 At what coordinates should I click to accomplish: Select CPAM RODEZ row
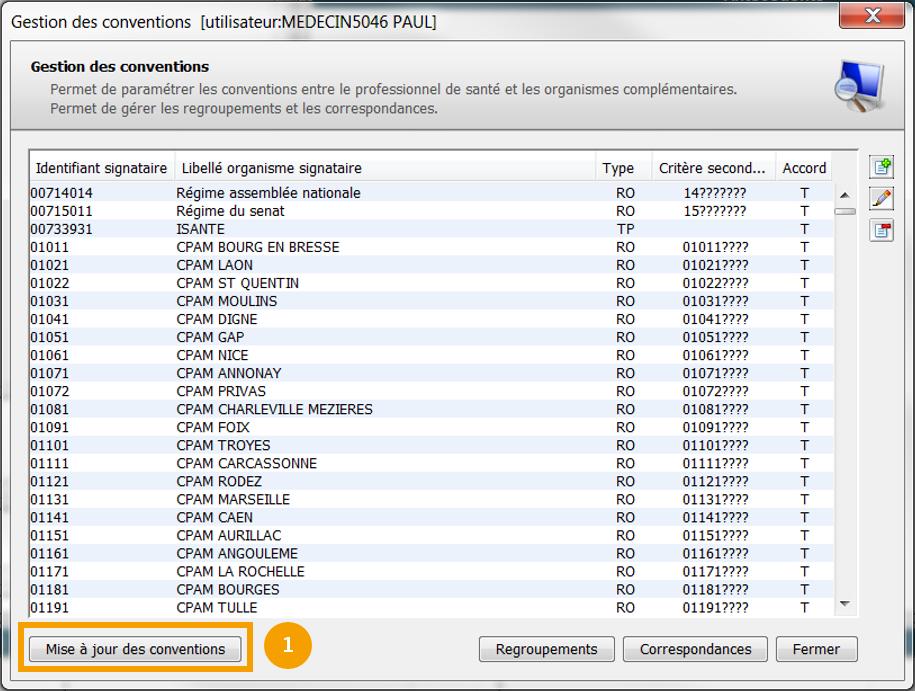click(x=431, y=481)
